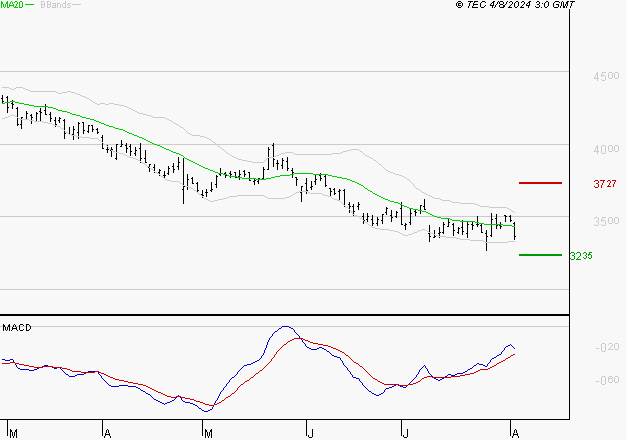The image size is (627, 440).
Task: Click the first M month label
Action: (x=14, y=433)
